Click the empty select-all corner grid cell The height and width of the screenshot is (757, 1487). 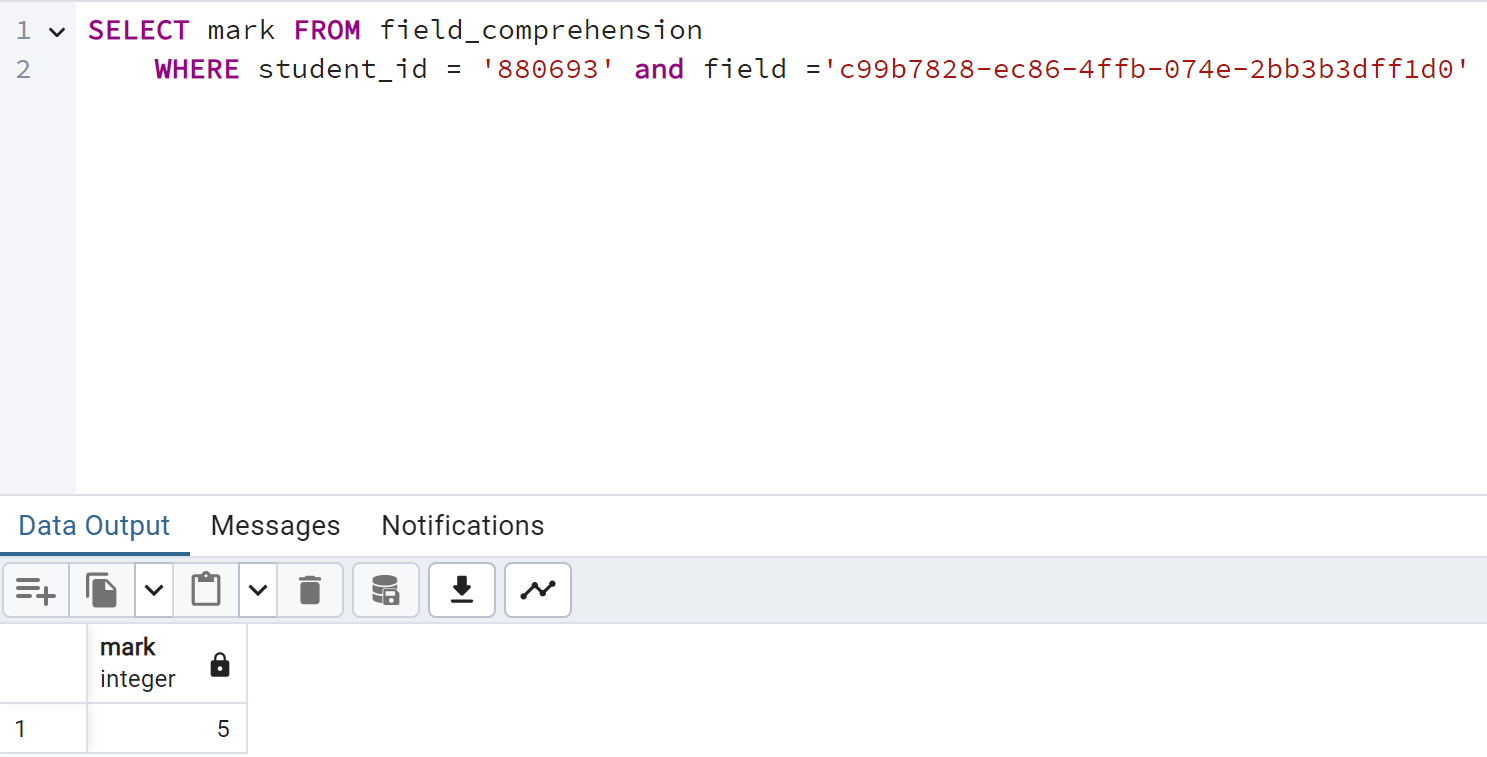tap(42, 662)
